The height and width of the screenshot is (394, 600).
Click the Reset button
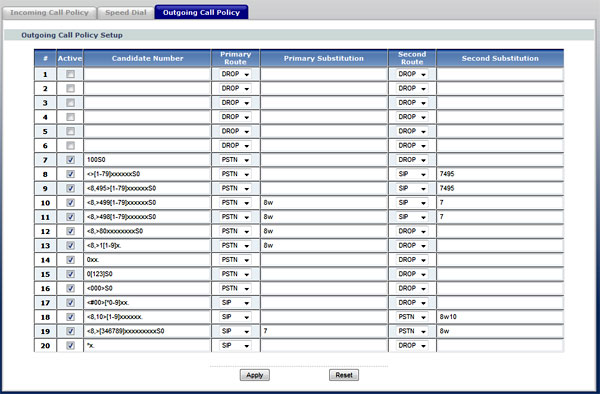(344, 375)
